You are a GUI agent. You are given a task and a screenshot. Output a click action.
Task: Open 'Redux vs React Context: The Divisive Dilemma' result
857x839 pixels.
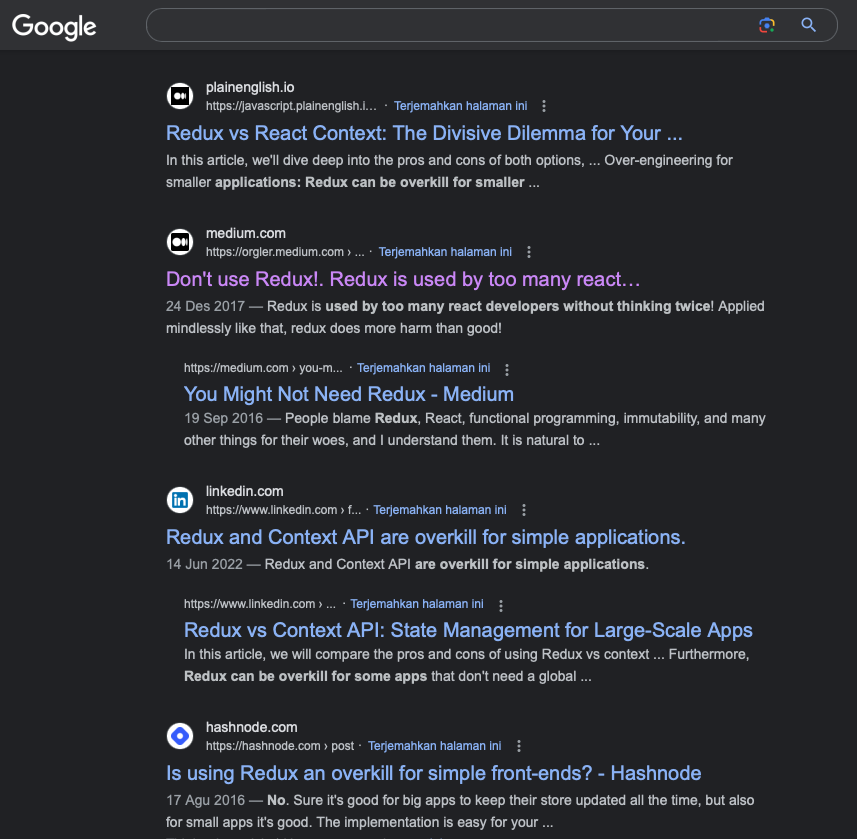[x=424, y=133]
